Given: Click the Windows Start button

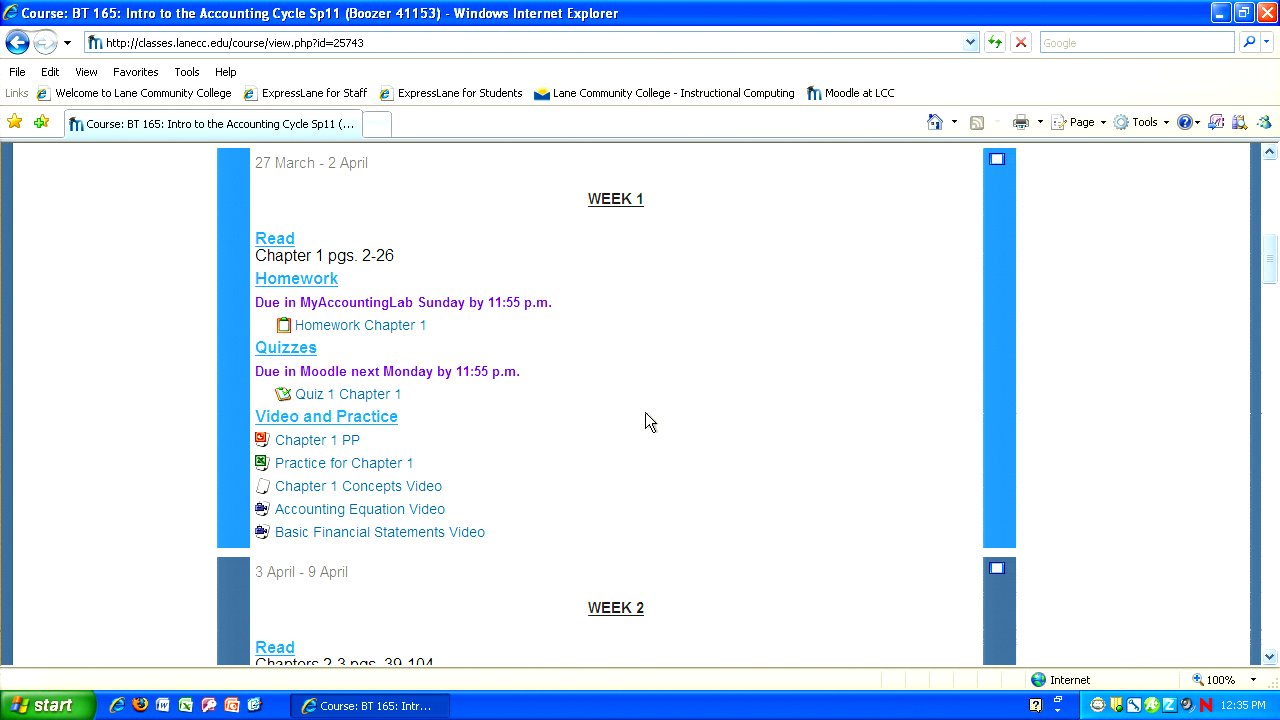Looking at the screenshot, I should [x=47, y=705].
